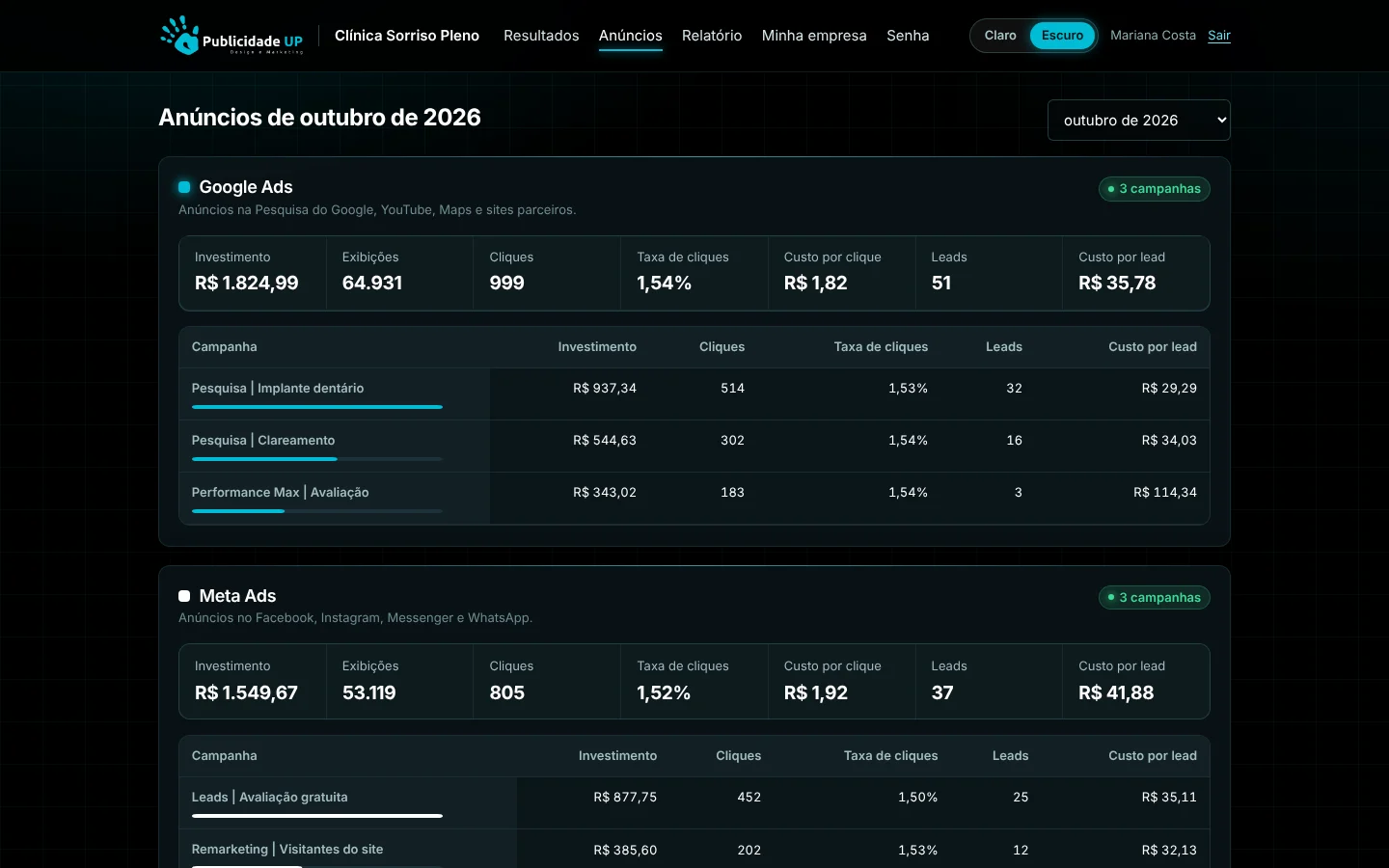
Task: Open the month selector dropdown
Action: pyautogui.click(x=1139, y=121)
